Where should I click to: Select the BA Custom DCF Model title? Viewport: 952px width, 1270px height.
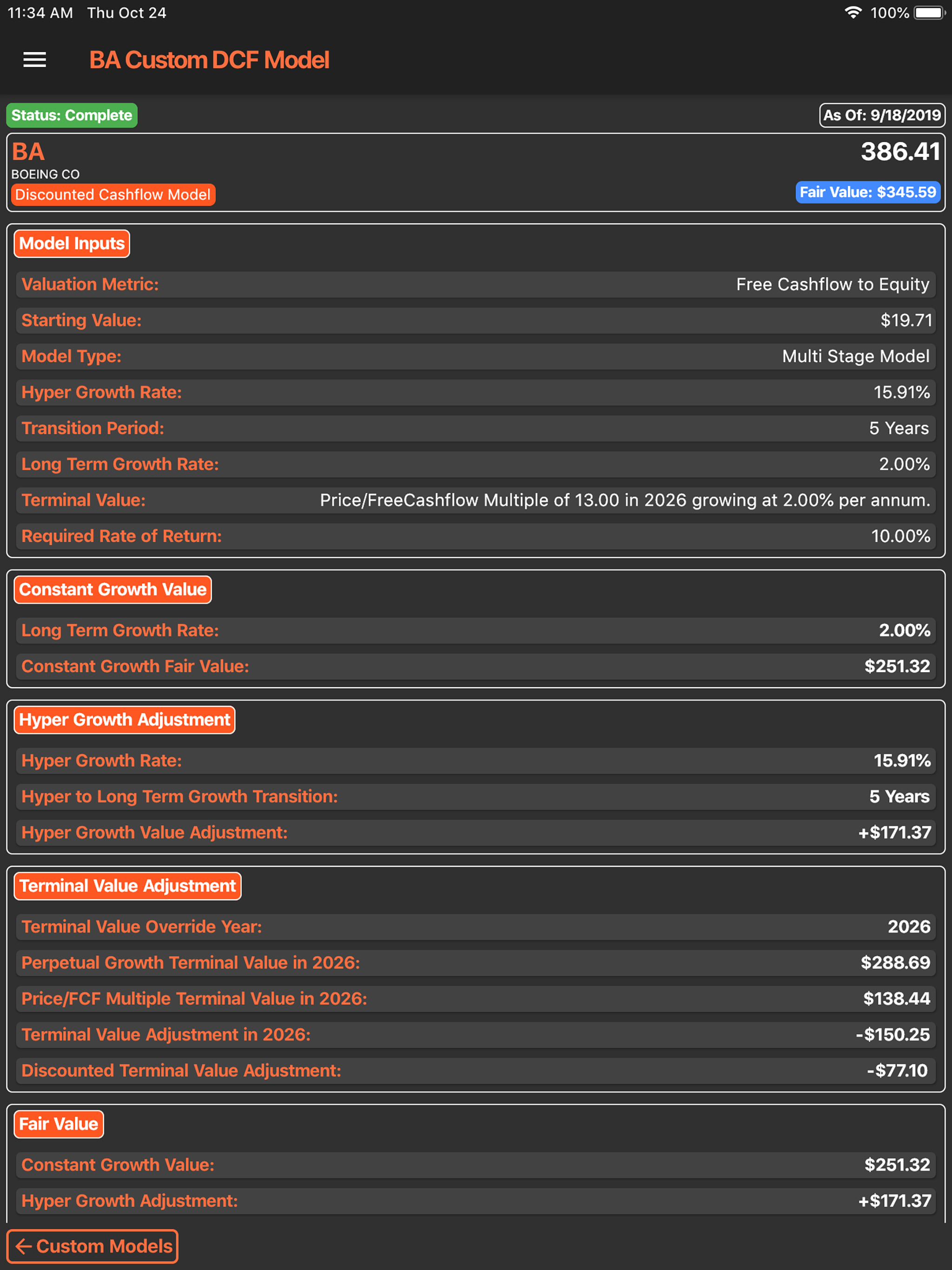210,59
